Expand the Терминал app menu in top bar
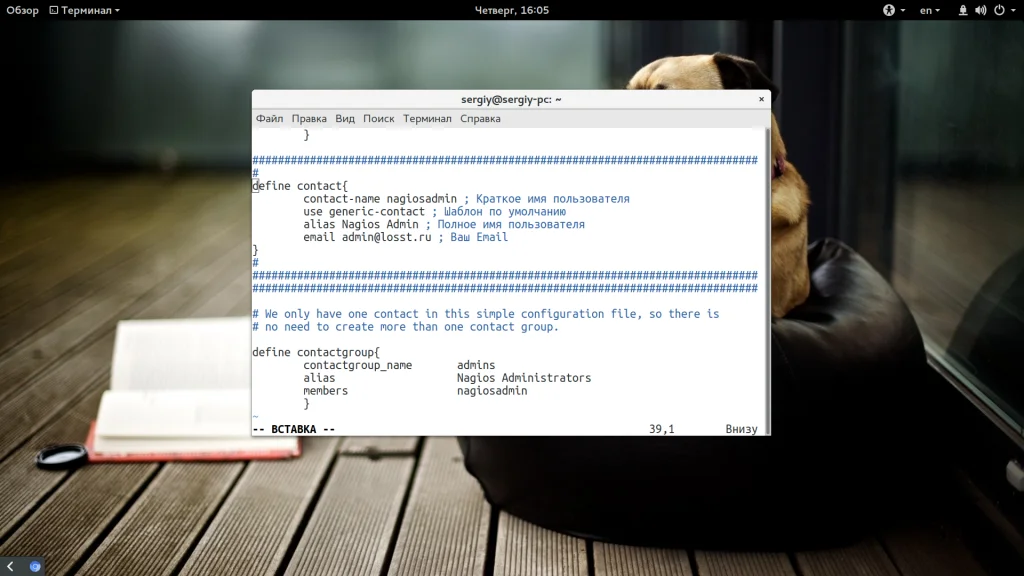Screen dimensions: 1024x576 pyautogui.click(x=85, y=10)
